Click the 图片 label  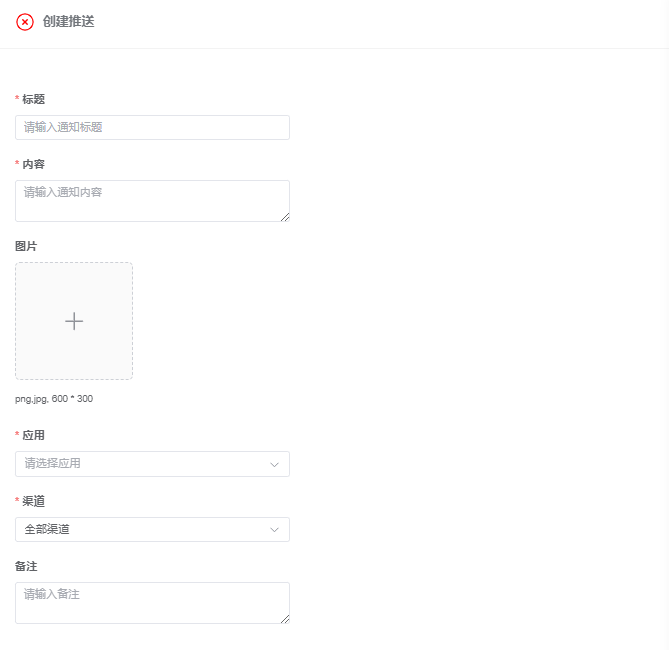(26, 246)
